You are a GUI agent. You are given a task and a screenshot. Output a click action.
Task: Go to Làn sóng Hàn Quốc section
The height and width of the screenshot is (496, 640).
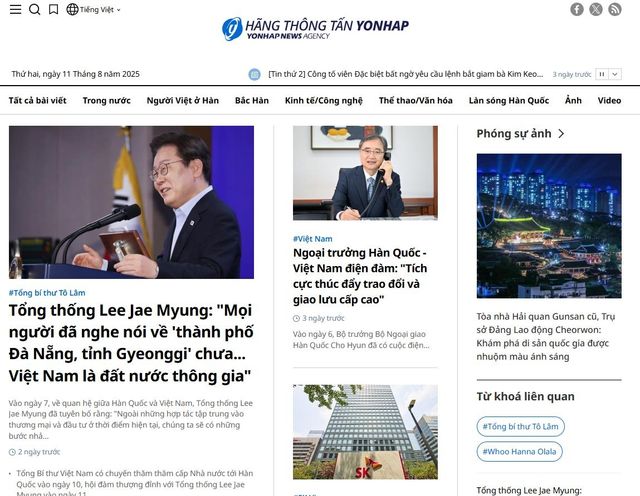(508, 101)
